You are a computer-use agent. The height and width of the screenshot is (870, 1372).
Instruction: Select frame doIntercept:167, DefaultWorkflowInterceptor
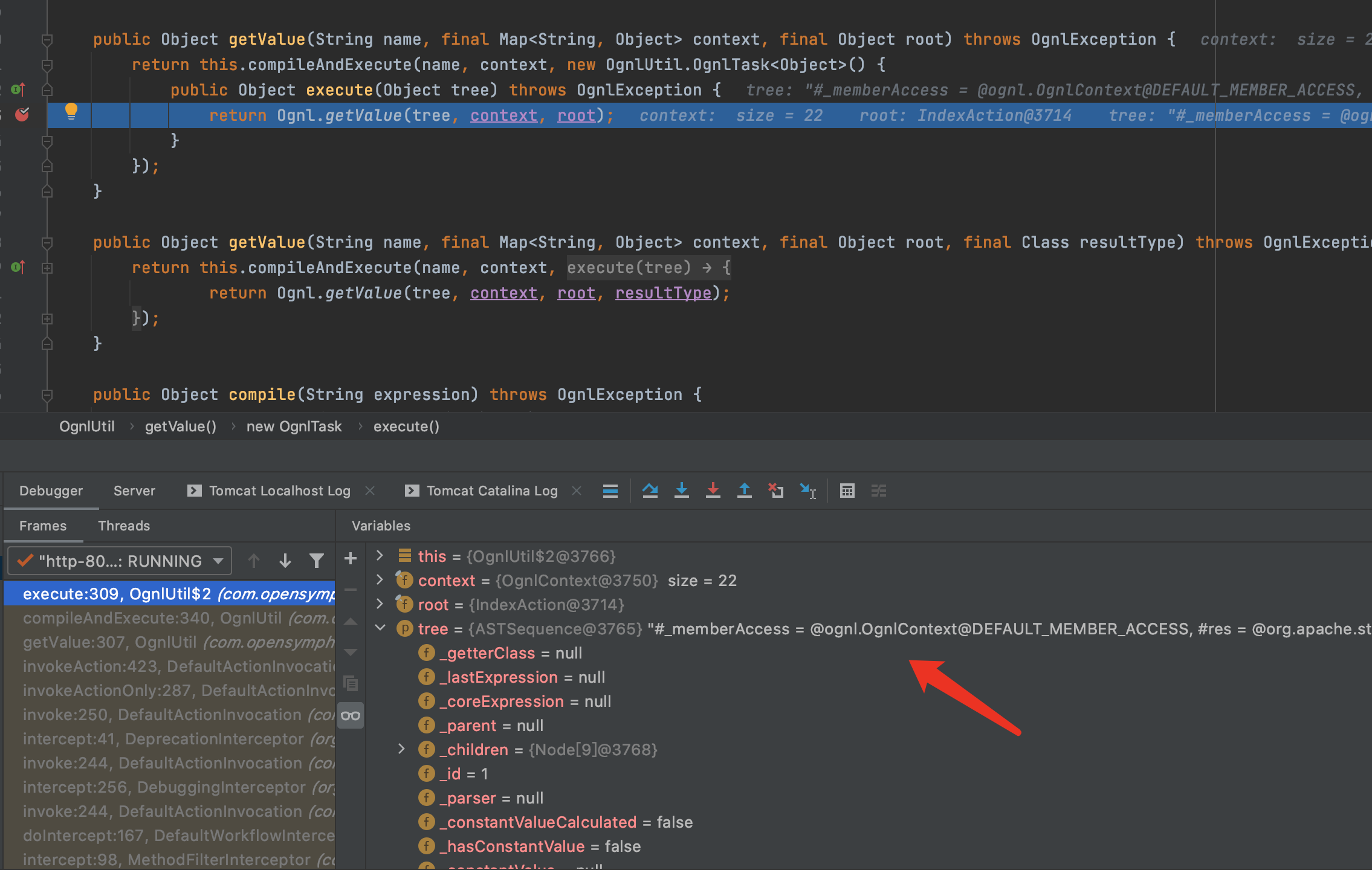tap(170, 836)
